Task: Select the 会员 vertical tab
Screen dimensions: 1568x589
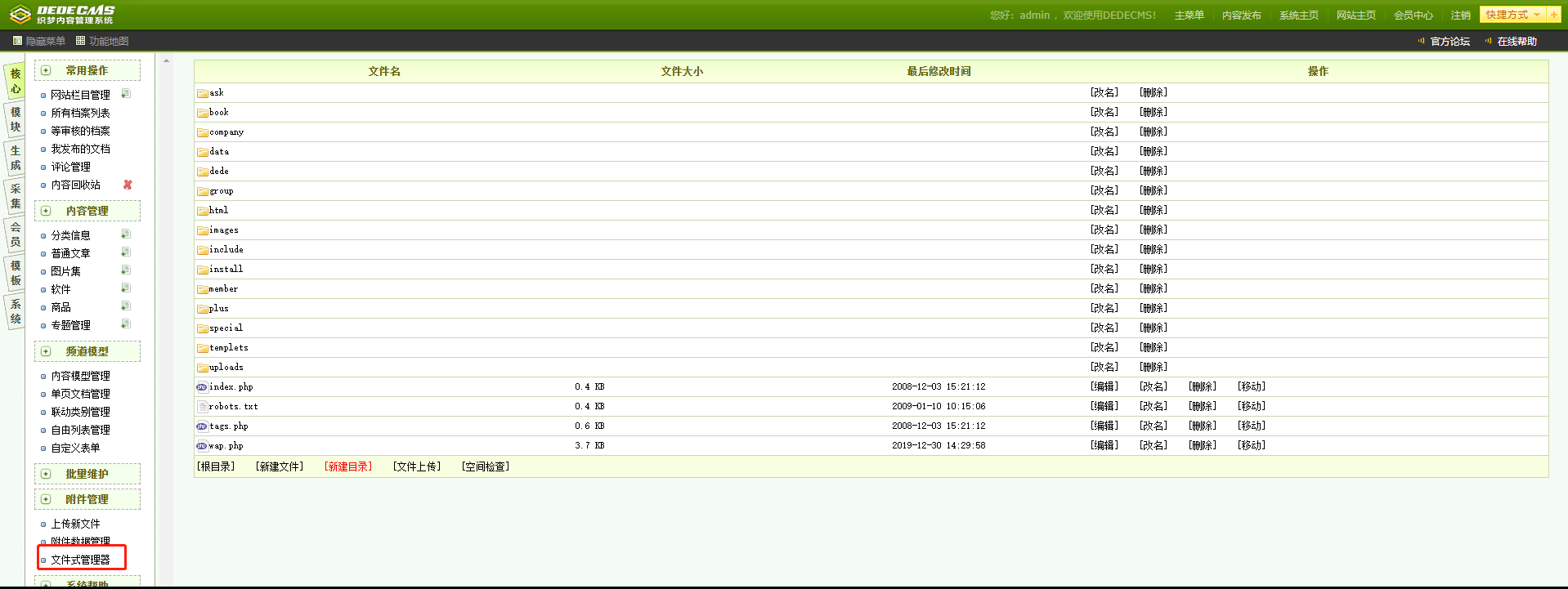Action: coord(15,234)
